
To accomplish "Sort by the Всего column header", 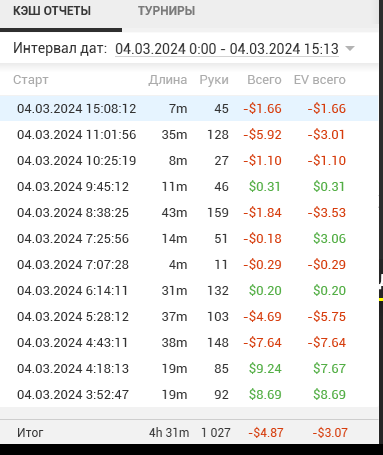I will 264,80.
